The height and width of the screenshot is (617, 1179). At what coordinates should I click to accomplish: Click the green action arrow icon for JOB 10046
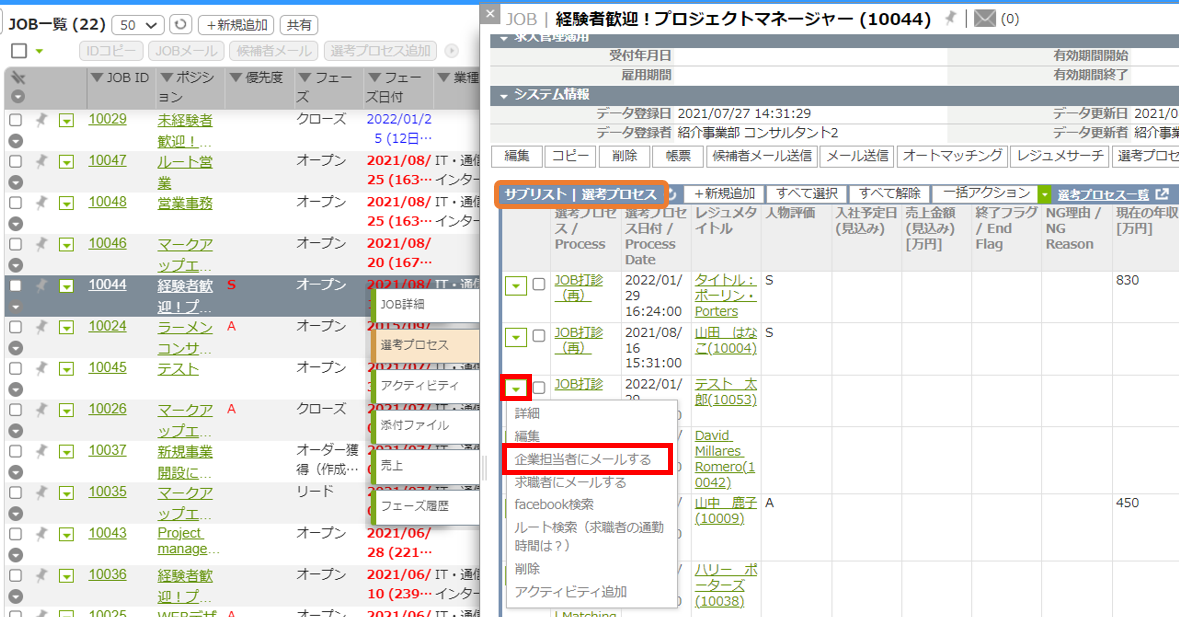click(x=66, y=245)
